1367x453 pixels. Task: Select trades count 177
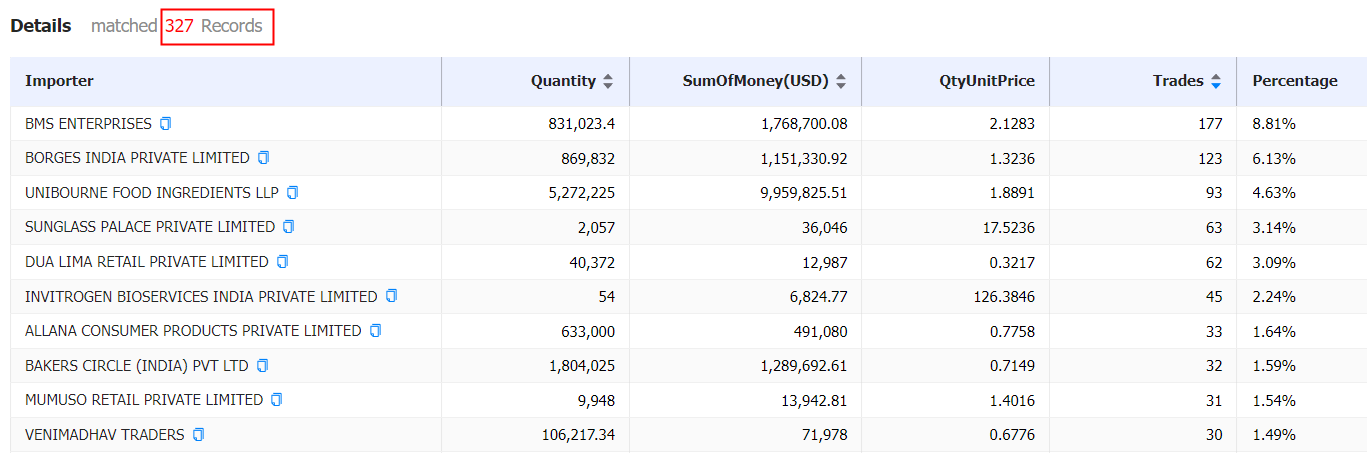click(1211, 124)
